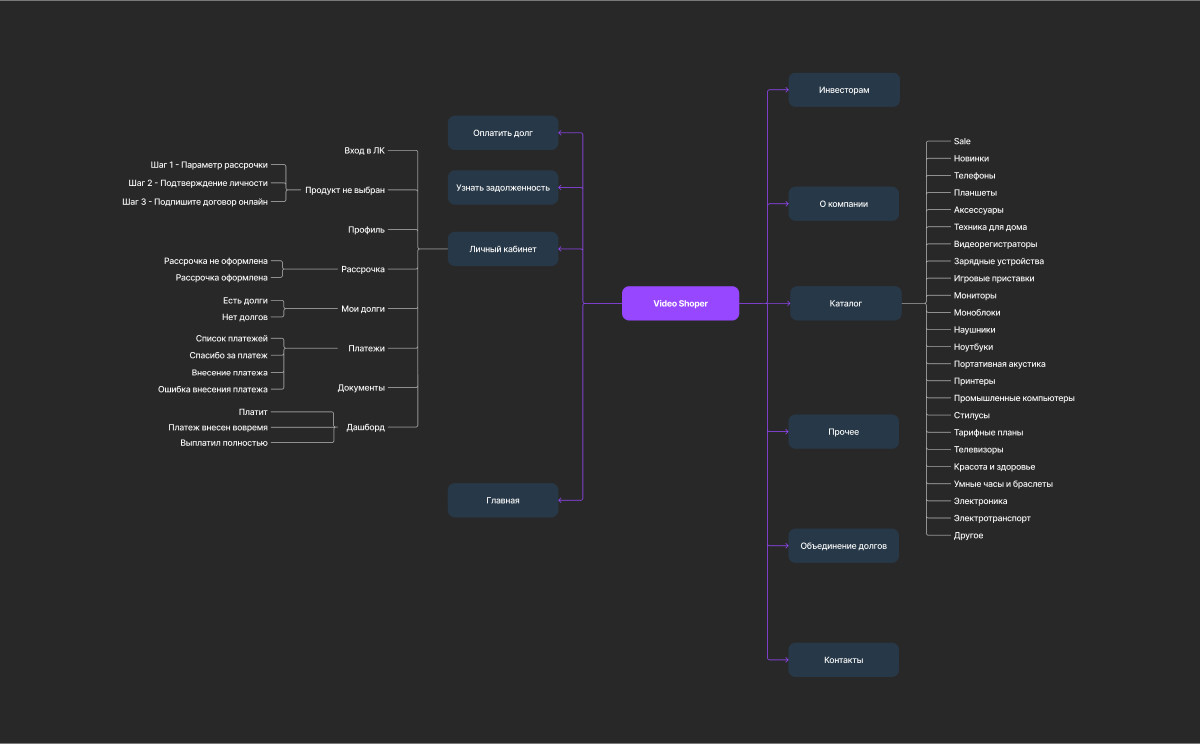Viewport: 1200px width, 744px height.
Task: Click the Оплатить долг node
Action: point(503,132)
